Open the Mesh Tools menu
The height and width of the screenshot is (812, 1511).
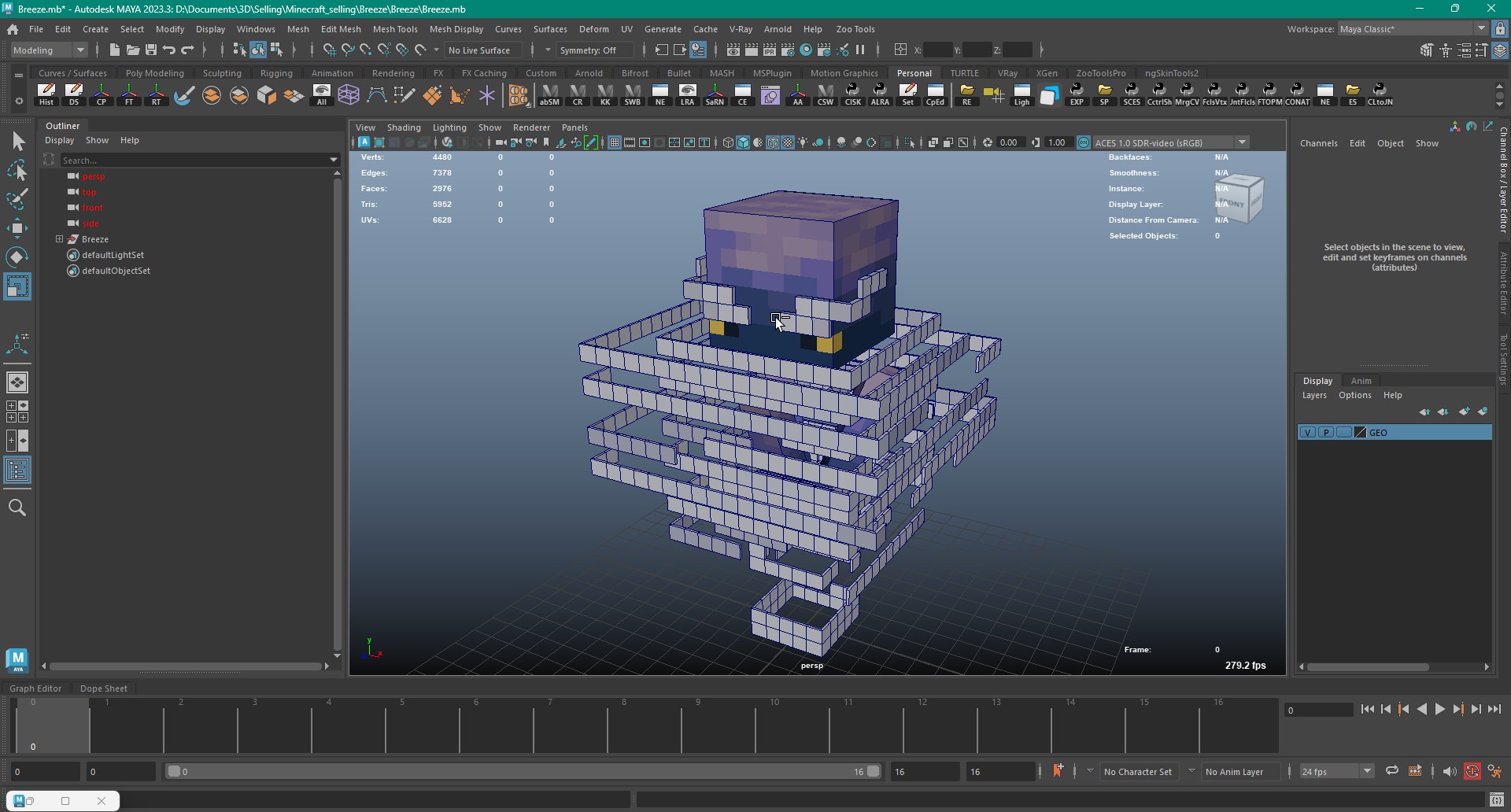(395, 29)
